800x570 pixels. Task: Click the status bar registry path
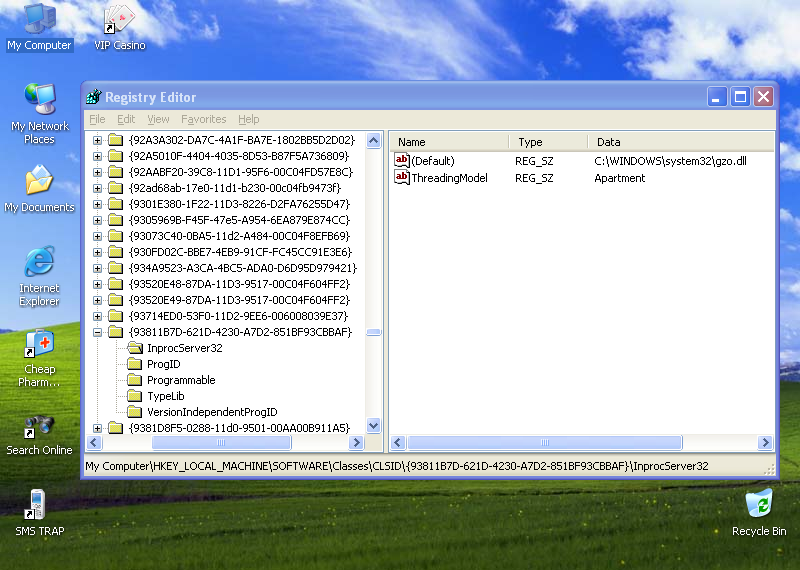tap(396, 466)
